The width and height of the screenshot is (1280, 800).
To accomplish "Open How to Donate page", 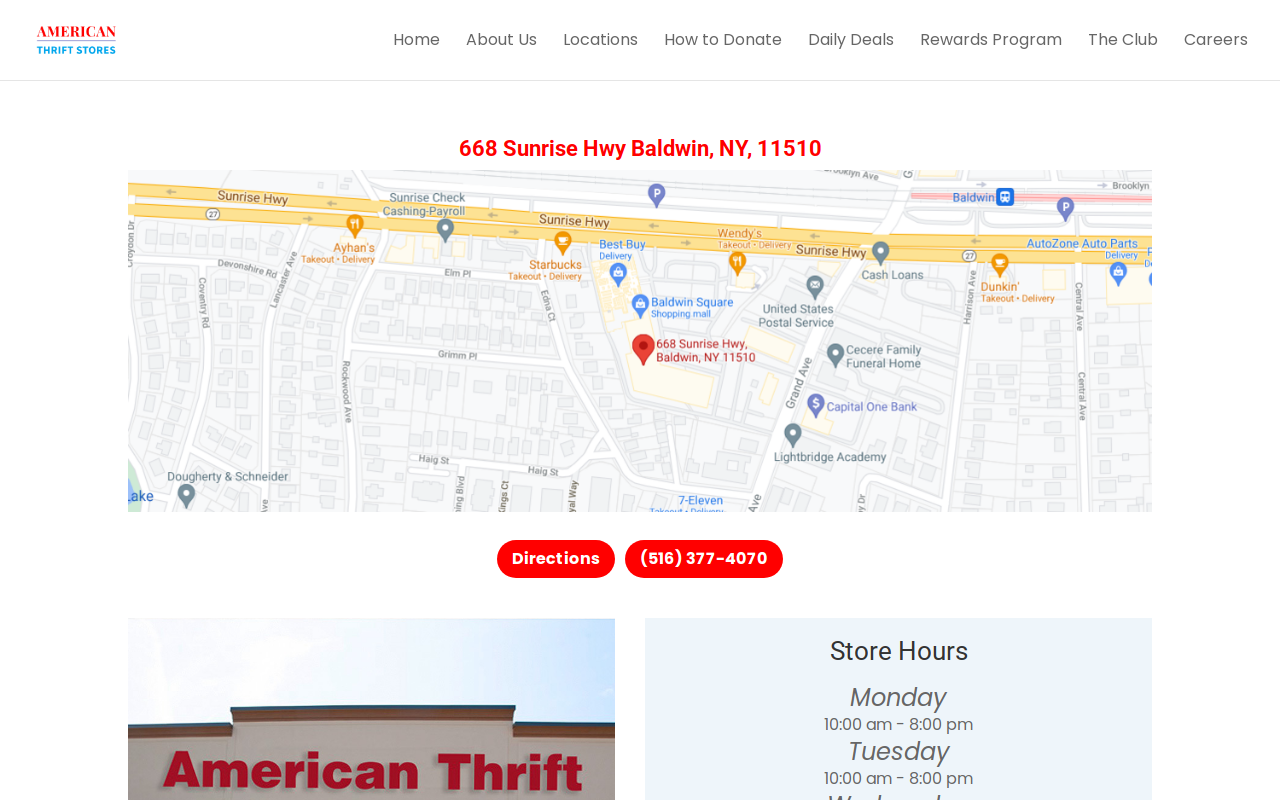I will [723, 40].
